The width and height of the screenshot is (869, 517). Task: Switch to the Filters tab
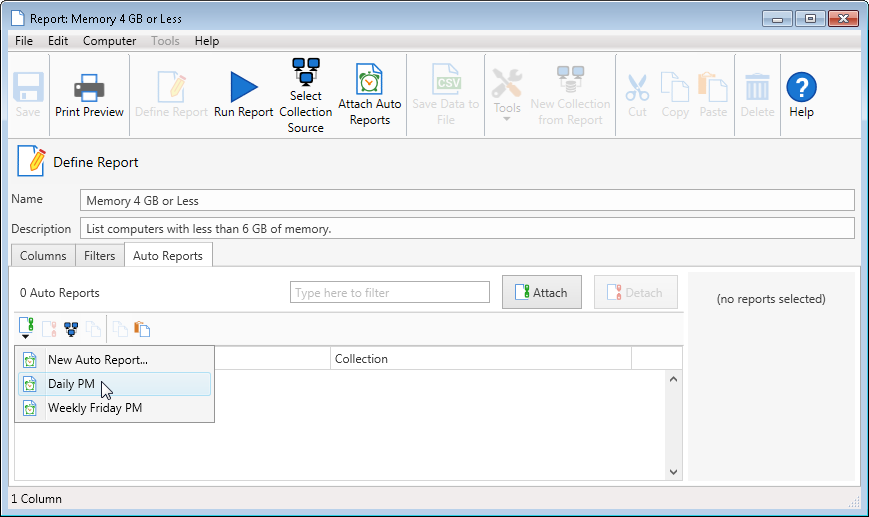100,256
